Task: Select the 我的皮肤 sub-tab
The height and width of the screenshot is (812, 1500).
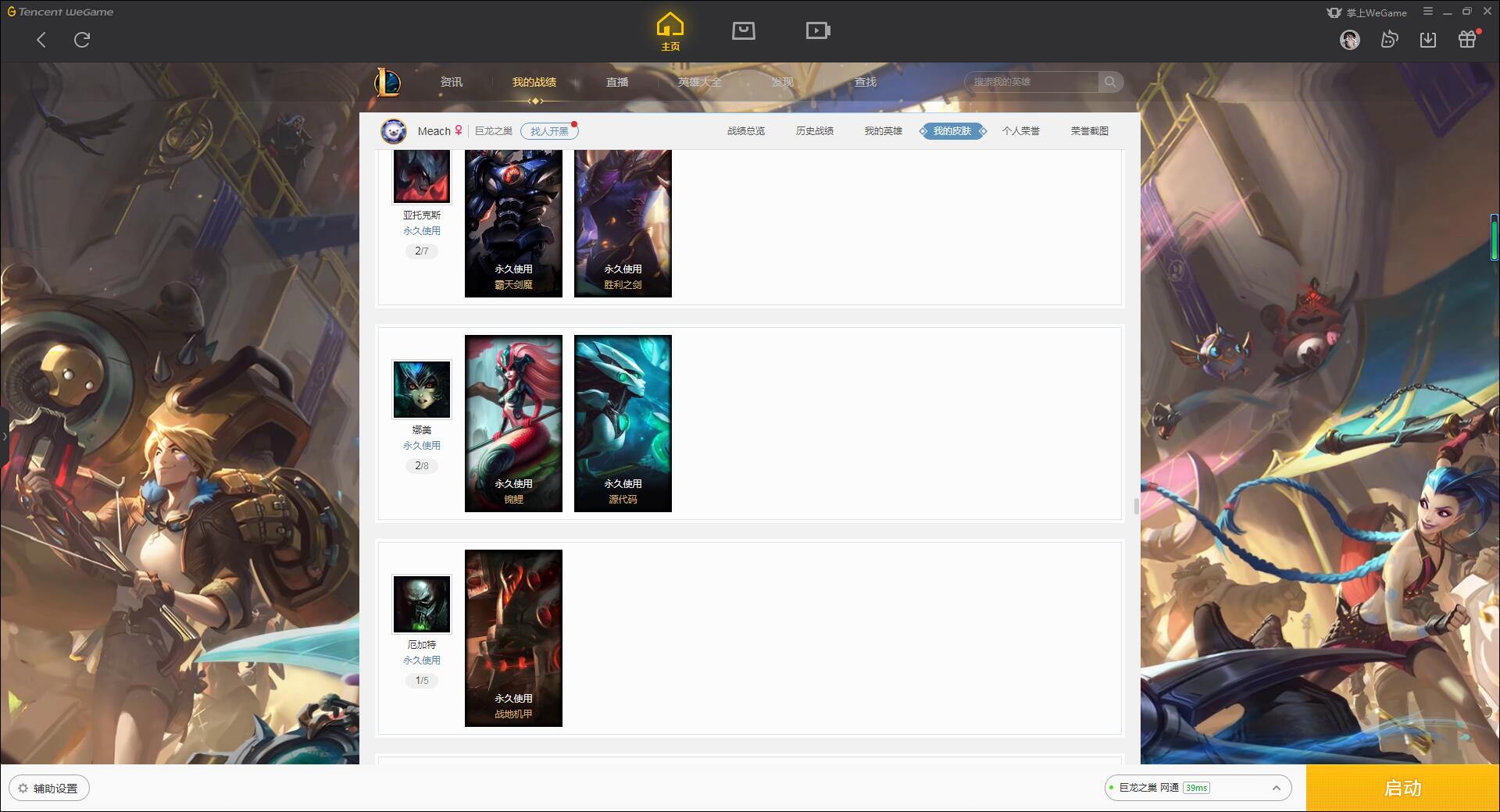Action: (x=952, y=131)
